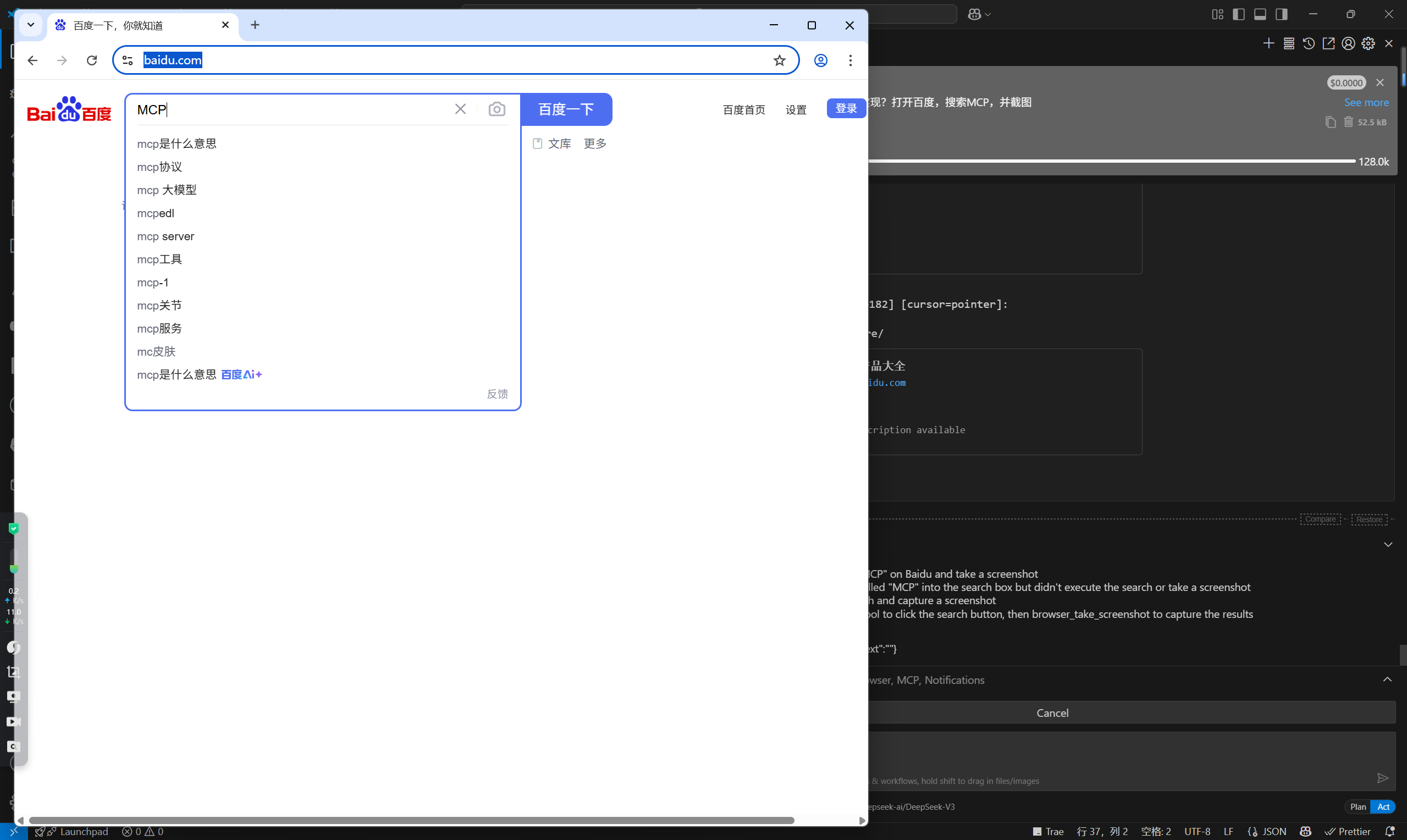
Task: Collapse the auto-approve section chevron
Action: pos(1387,679)
